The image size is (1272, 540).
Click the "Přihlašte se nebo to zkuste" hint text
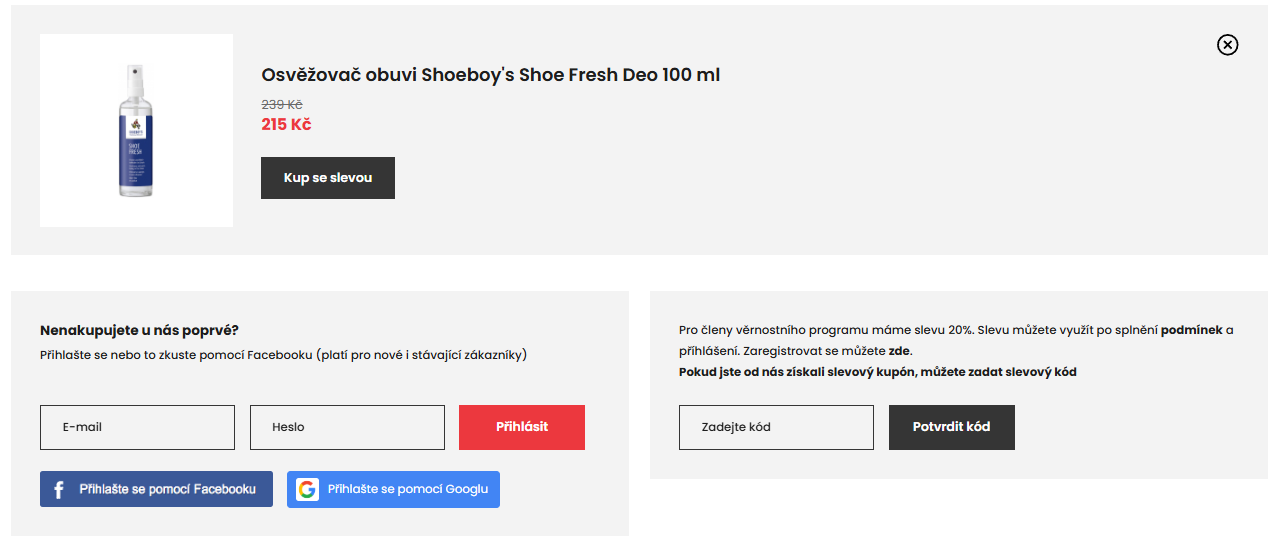tap(283, 354)
